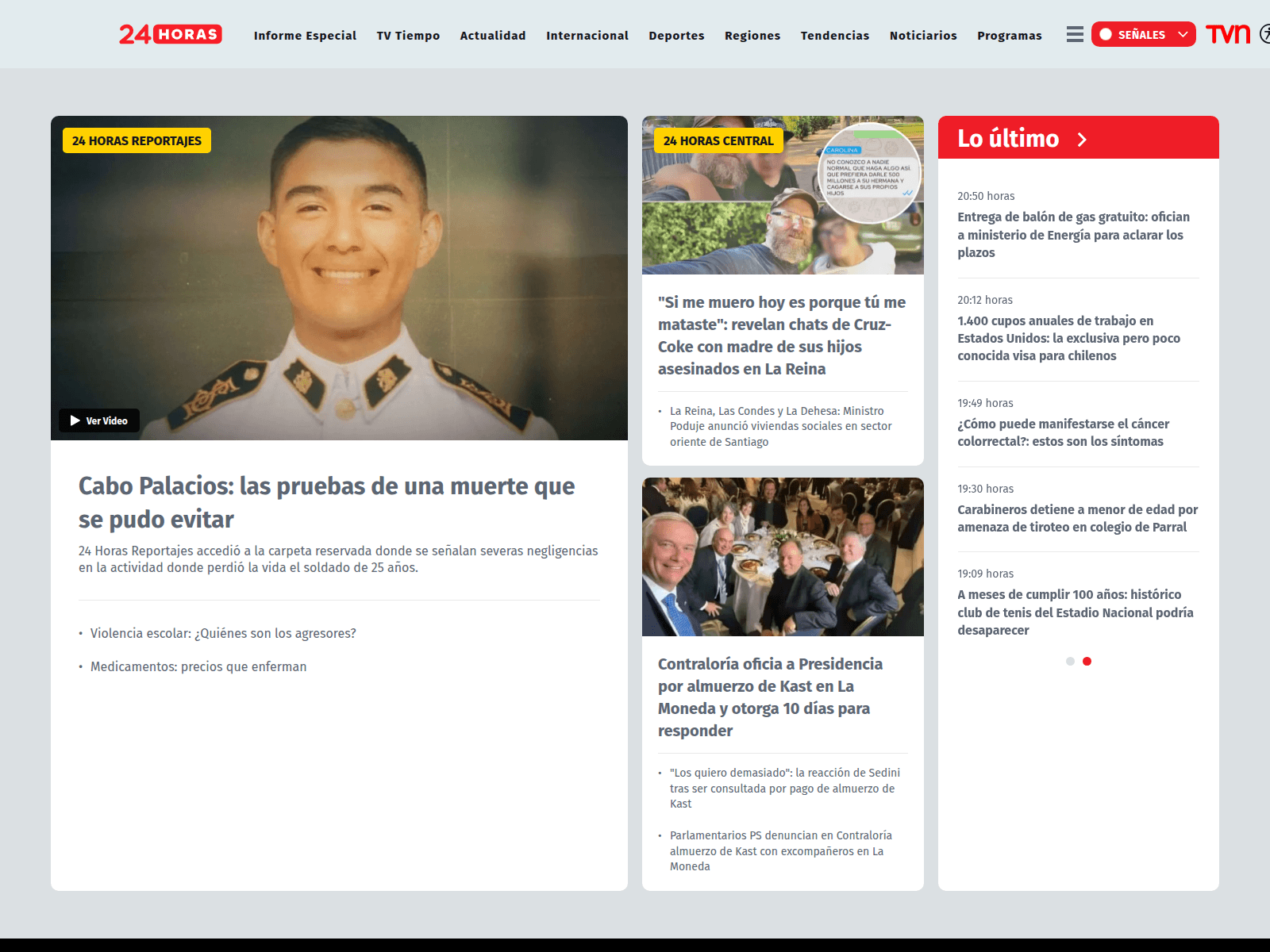Read the Violencia escolar article link
This screenshot has width=1270, height=952.
click(x=223, y=633)
